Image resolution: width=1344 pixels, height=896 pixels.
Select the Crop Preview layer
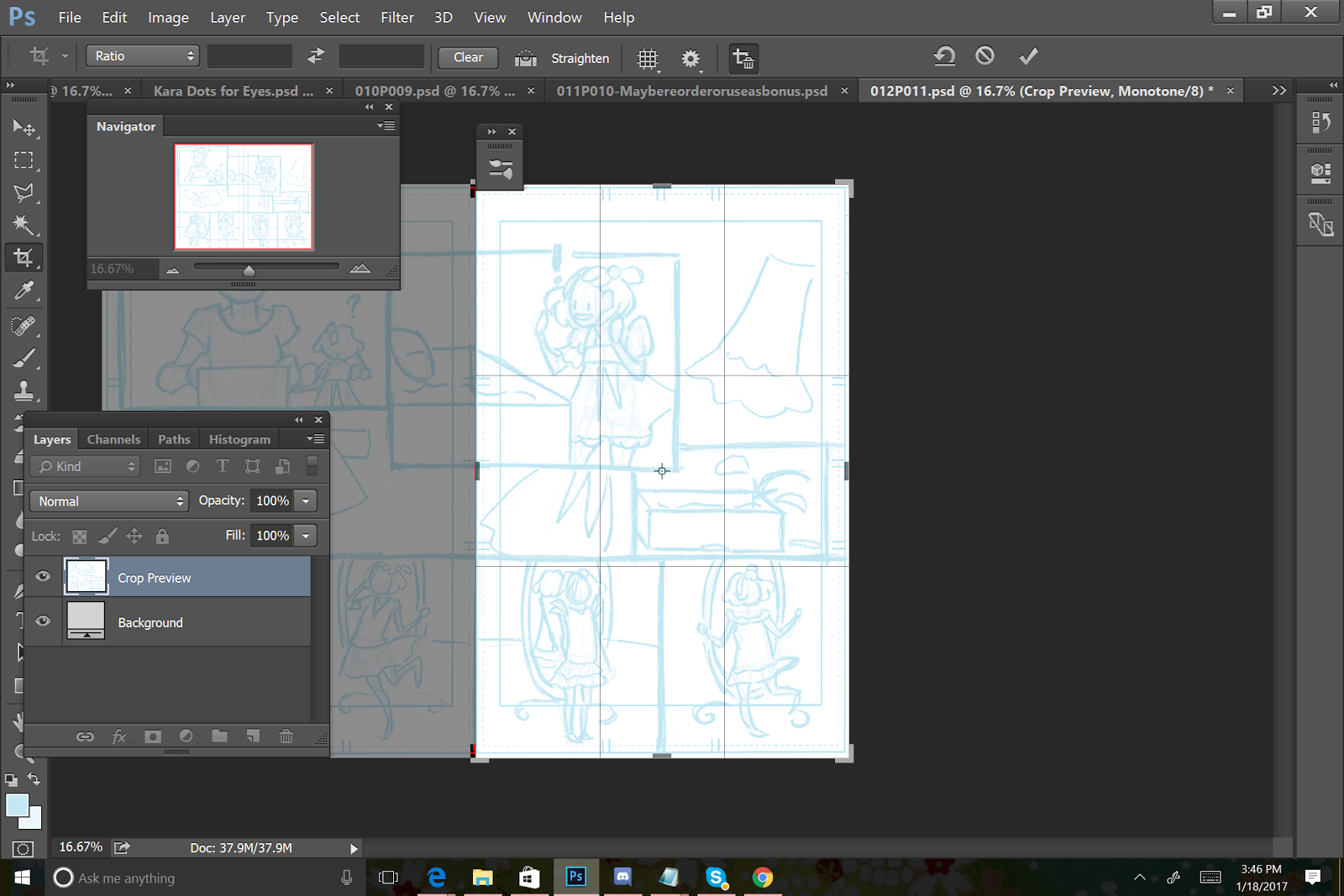click(x=168, y=577)
